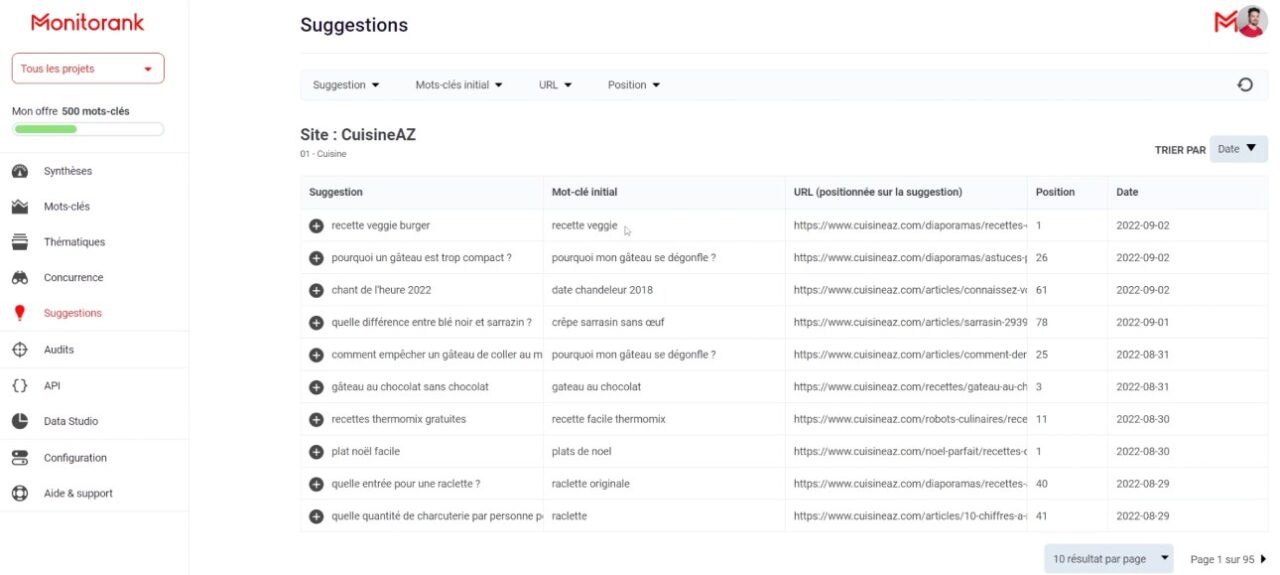1280x575 pixels.
Task: Open the 'Mots-clés initial' filter dropdown
Action: click(x=459, y=85)
